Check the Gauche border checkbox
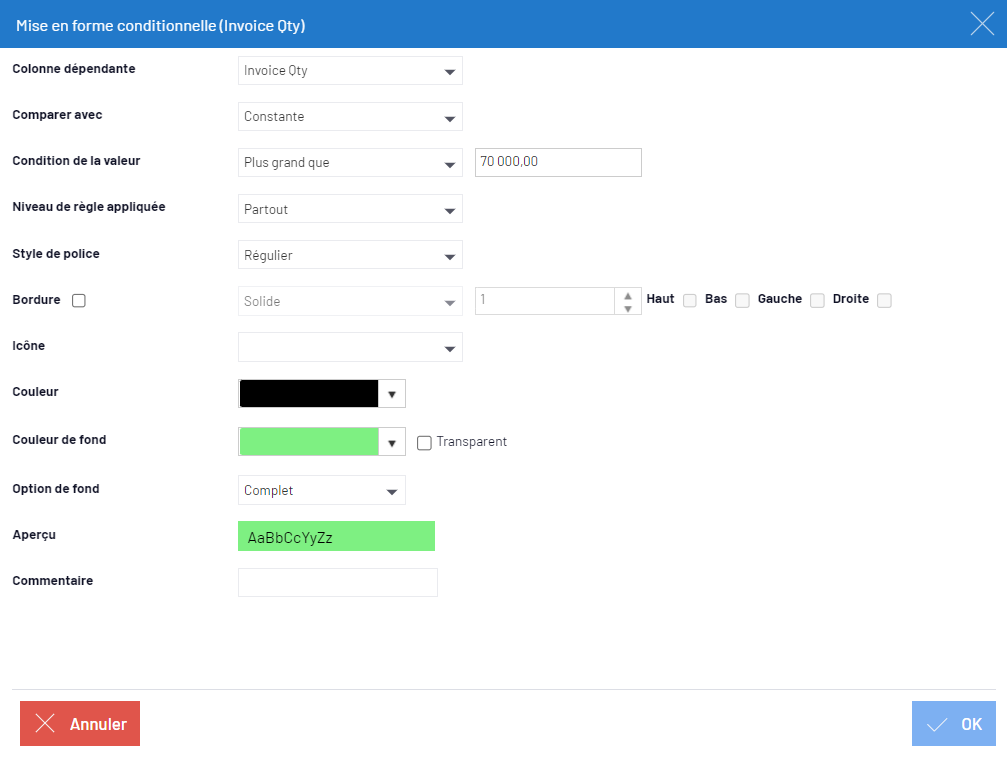This screenshot has height=757, width=1007. tap(817, 300)
